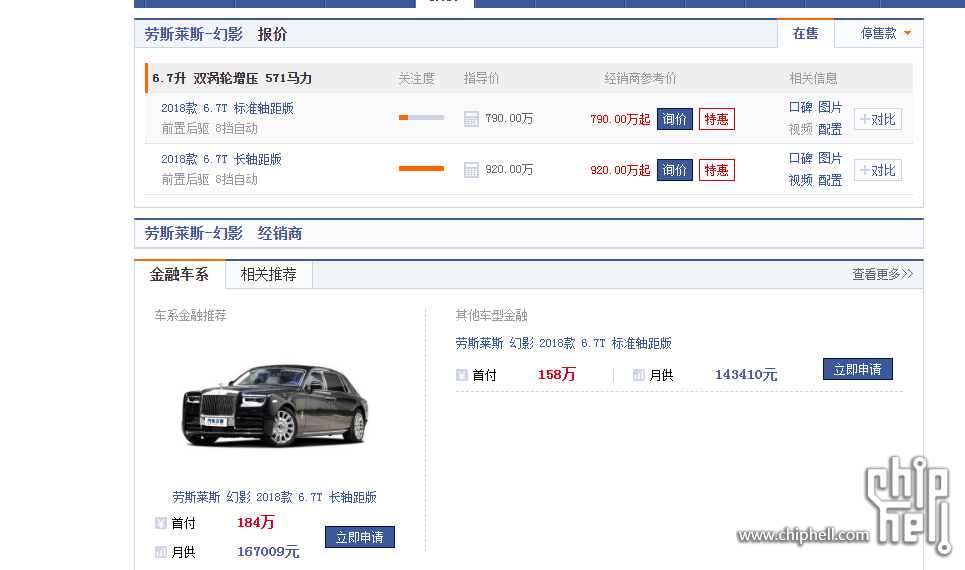Open 图片 for the 长轴距版 row
The height and width of the screenshot is (570, 965).
(830, 158)
